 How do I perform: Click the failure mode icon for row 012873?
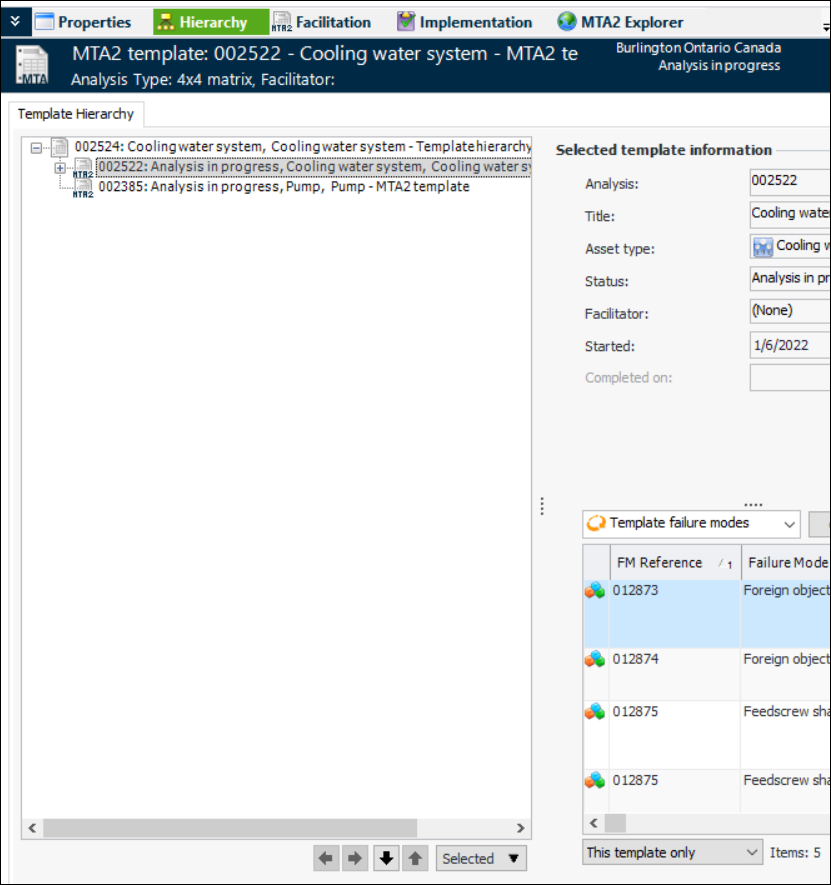(x=595, y=591)
